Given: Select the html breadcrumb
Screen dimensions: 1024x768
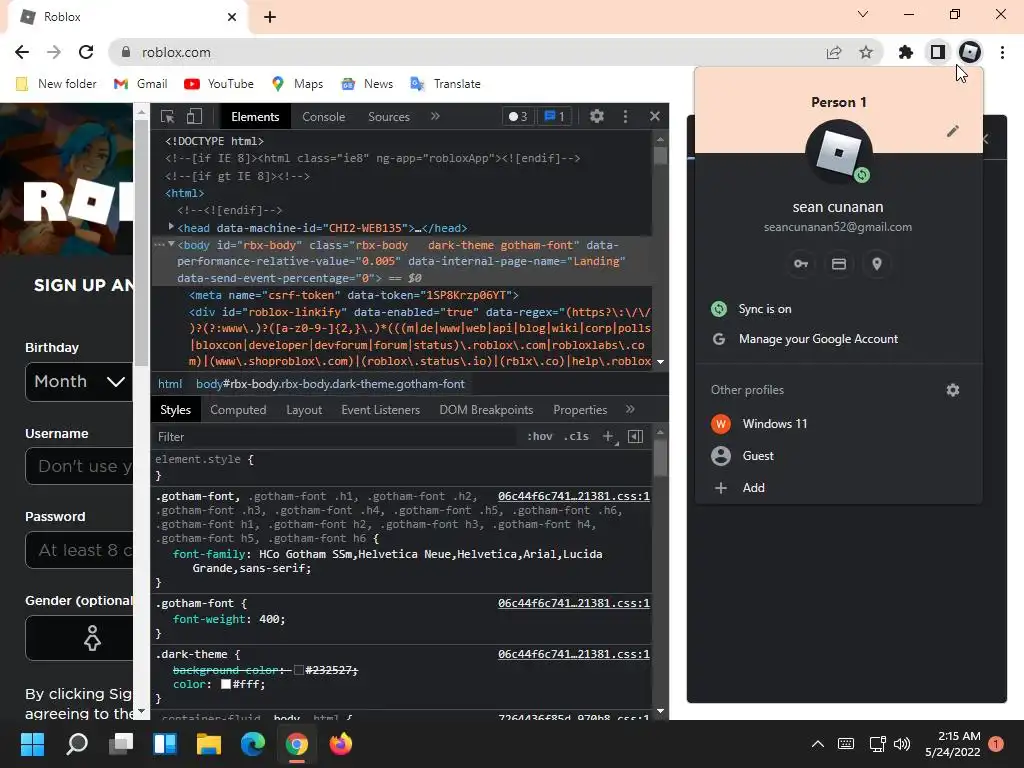Looking at the screenshot, I should tap(170, 384).
